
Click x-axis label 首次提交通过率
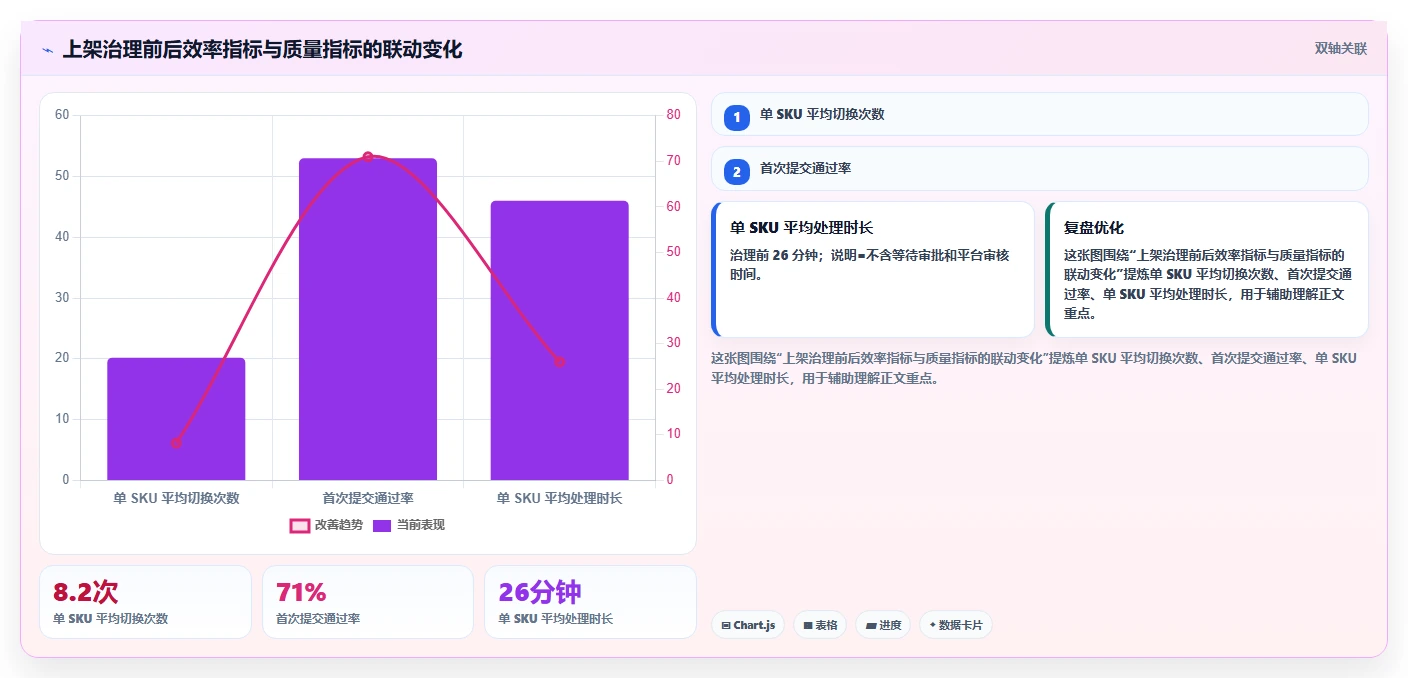[368, 498]
